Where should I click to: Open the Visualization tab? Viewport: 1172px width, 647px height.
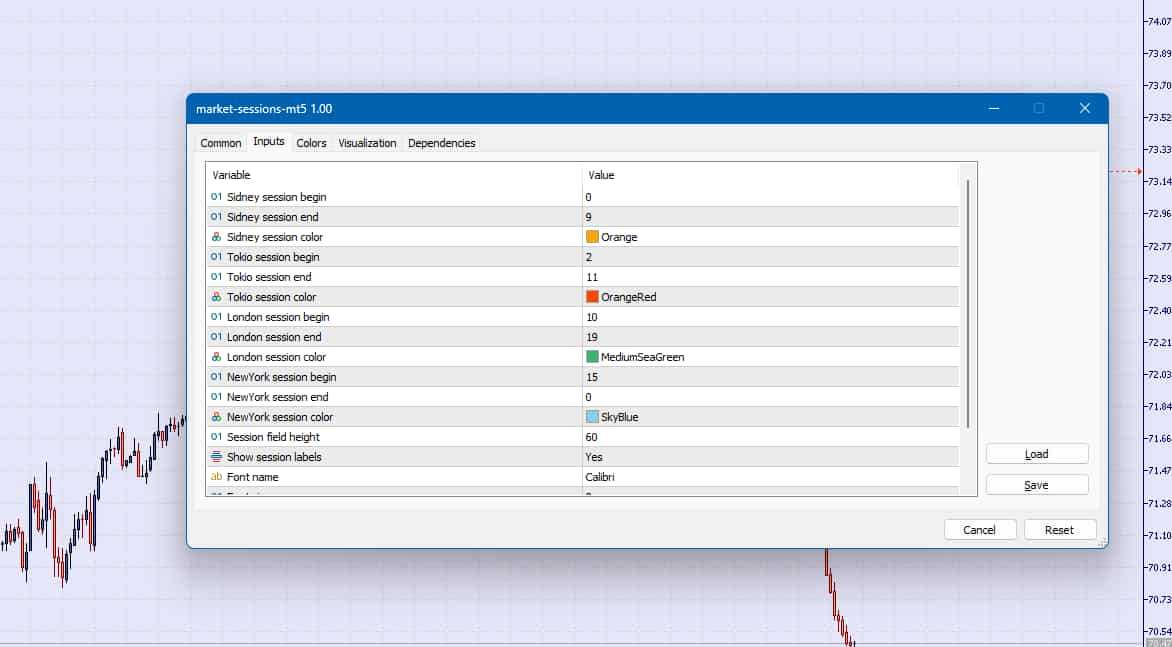coord(367,143)
